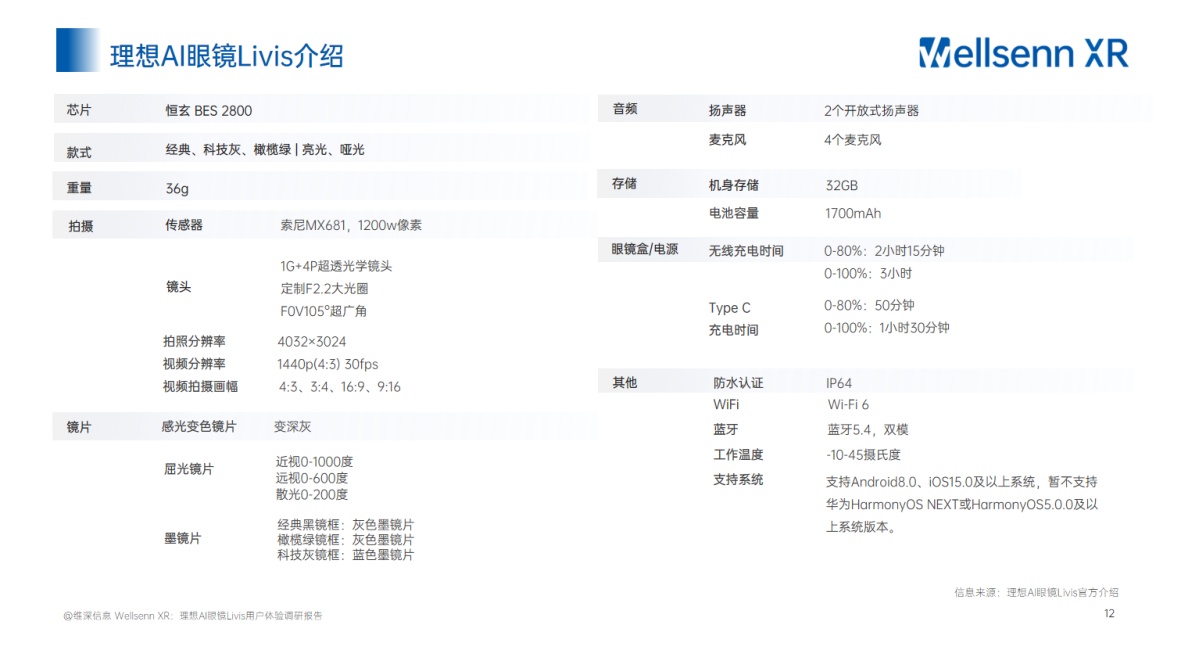Click the slide title 理想AI眼镜Livis介绍
The height and width of the screenshot is (650, 1181).
(x=227, y=56)
